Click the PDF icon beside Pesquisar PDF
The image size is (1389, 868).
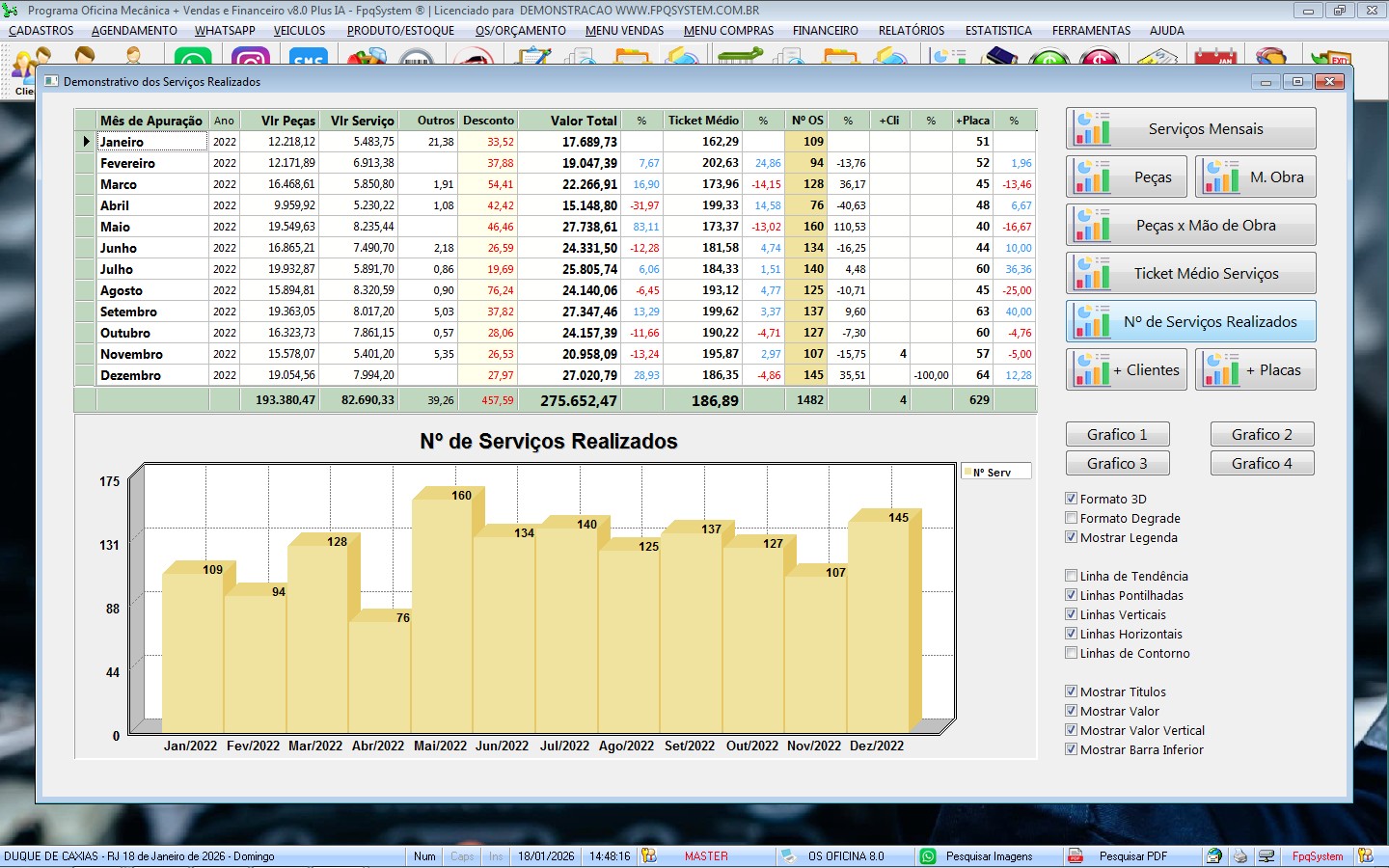[x=1076, y=856]
